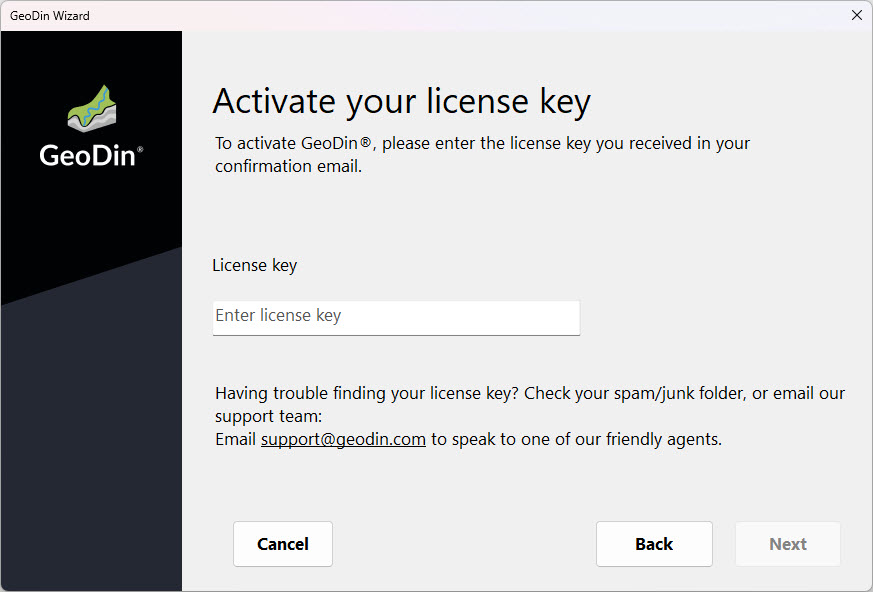Click the 'support team:' text line
The height and width of the screenshot is (592, 873).
268,416
